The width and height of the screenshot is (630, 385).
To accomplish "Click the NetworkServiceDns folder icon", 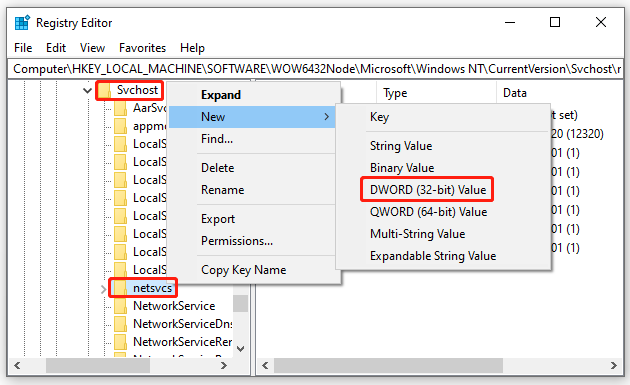I will tap(121, 324).
